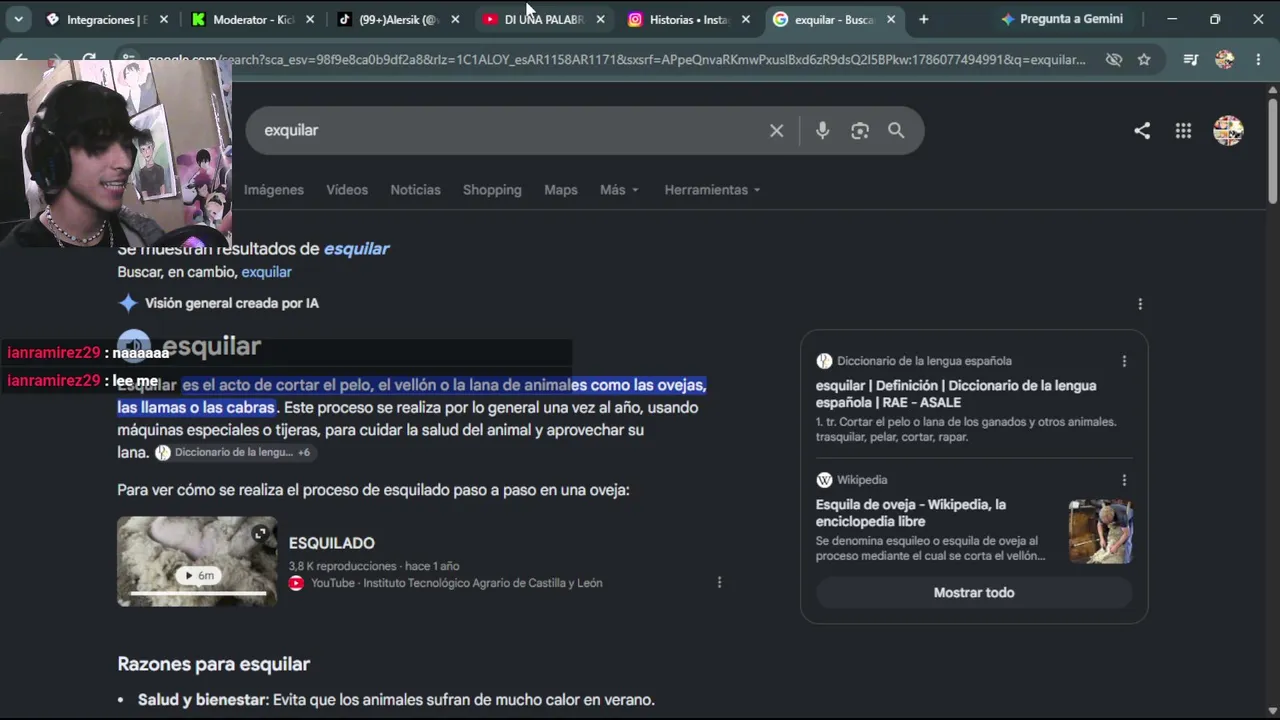The width and height of the screenshot is (1280, 720).
Task: Switch to the YouTube DI UNA PALABR tab
Action: [x=545, y=19]
